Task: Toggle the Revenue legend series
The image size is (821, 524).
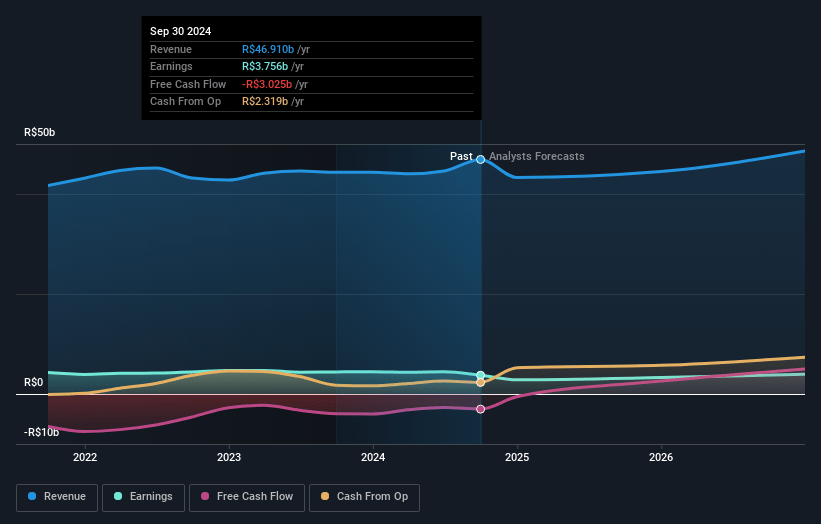Action: tap(57, 497)
